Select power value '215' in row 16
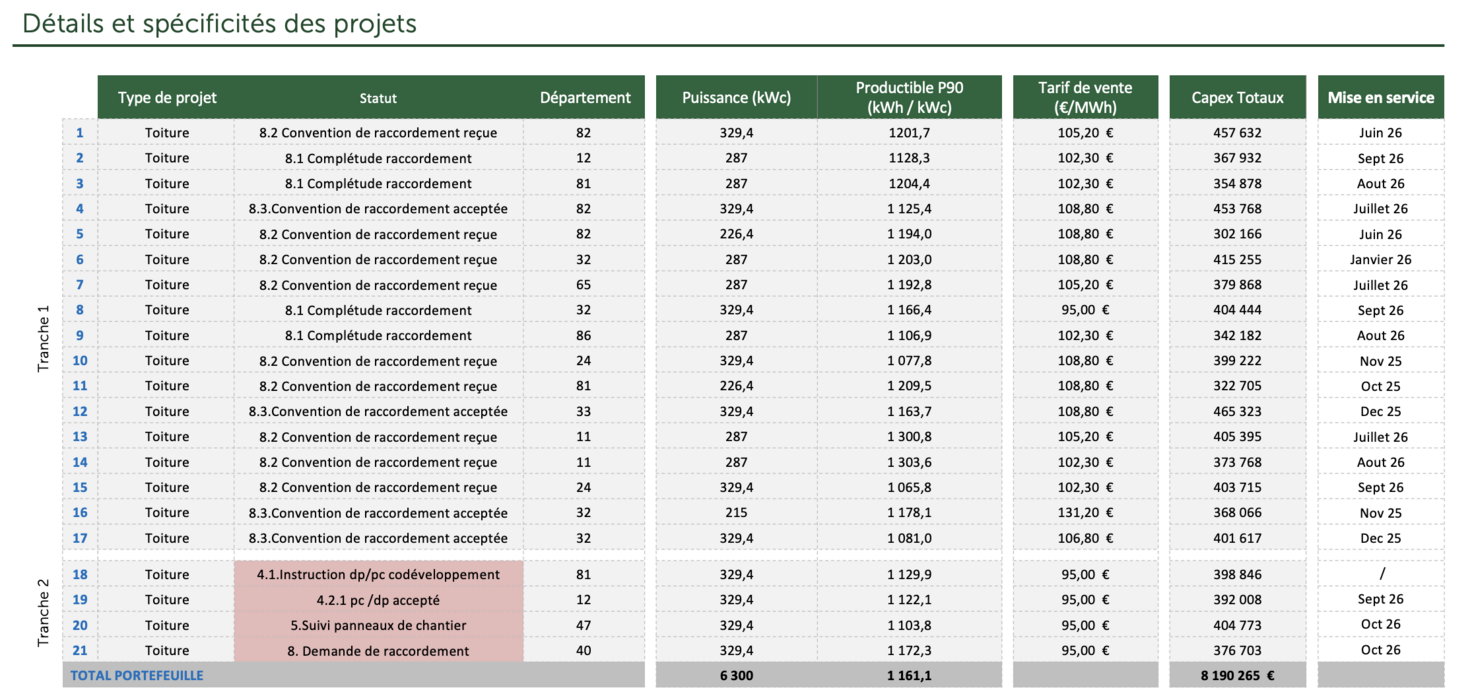The width and height of the screenshot is (1472, 696). click(x=736, y=513)
